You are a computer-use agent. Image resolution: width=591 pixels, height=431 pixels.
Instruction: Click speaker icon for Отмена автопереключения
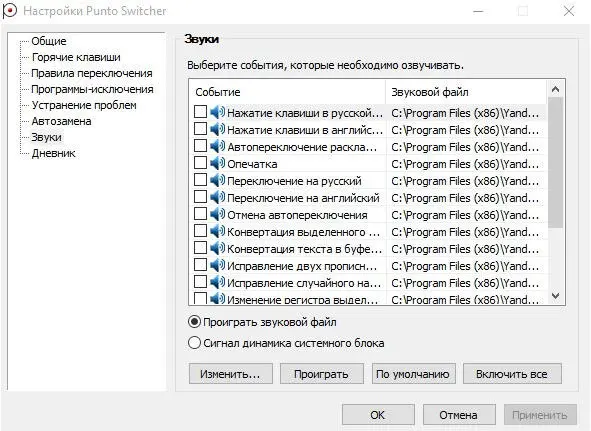[x=217, y=214]
